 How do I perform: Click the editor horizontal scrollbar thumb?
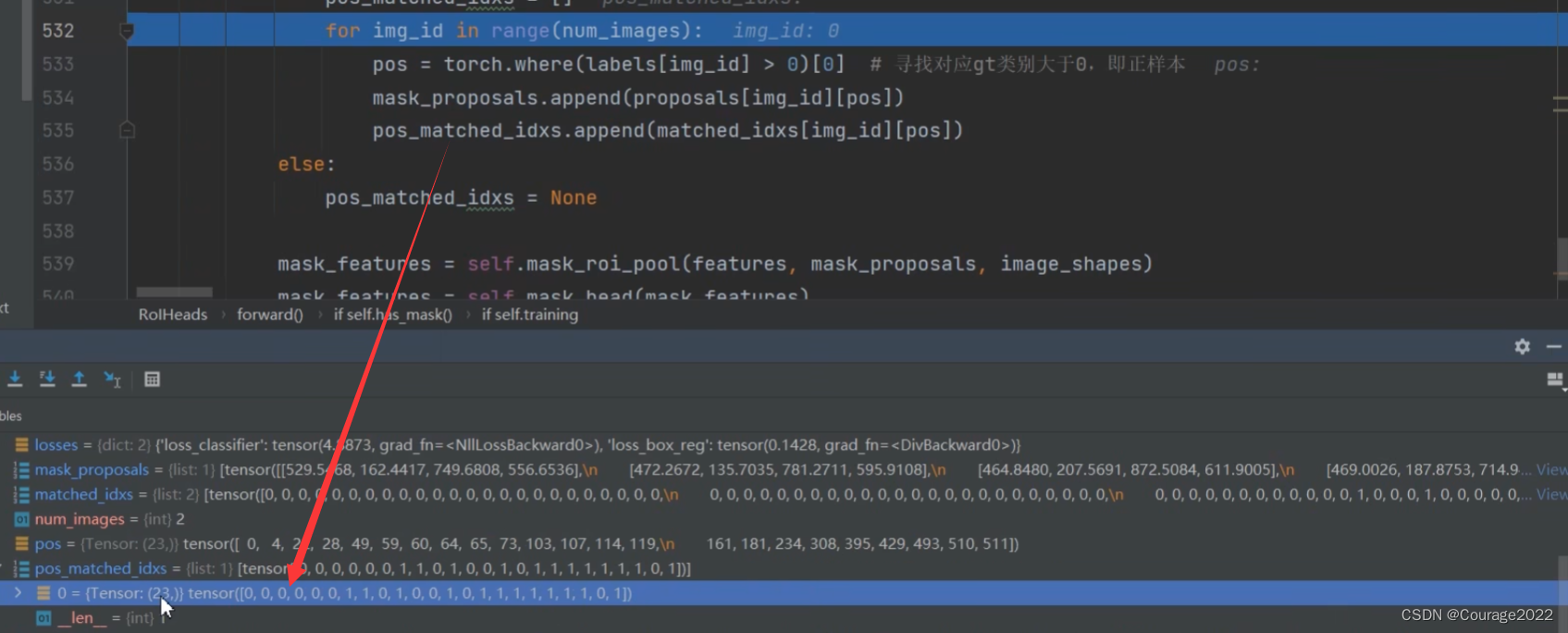(174, 292)
